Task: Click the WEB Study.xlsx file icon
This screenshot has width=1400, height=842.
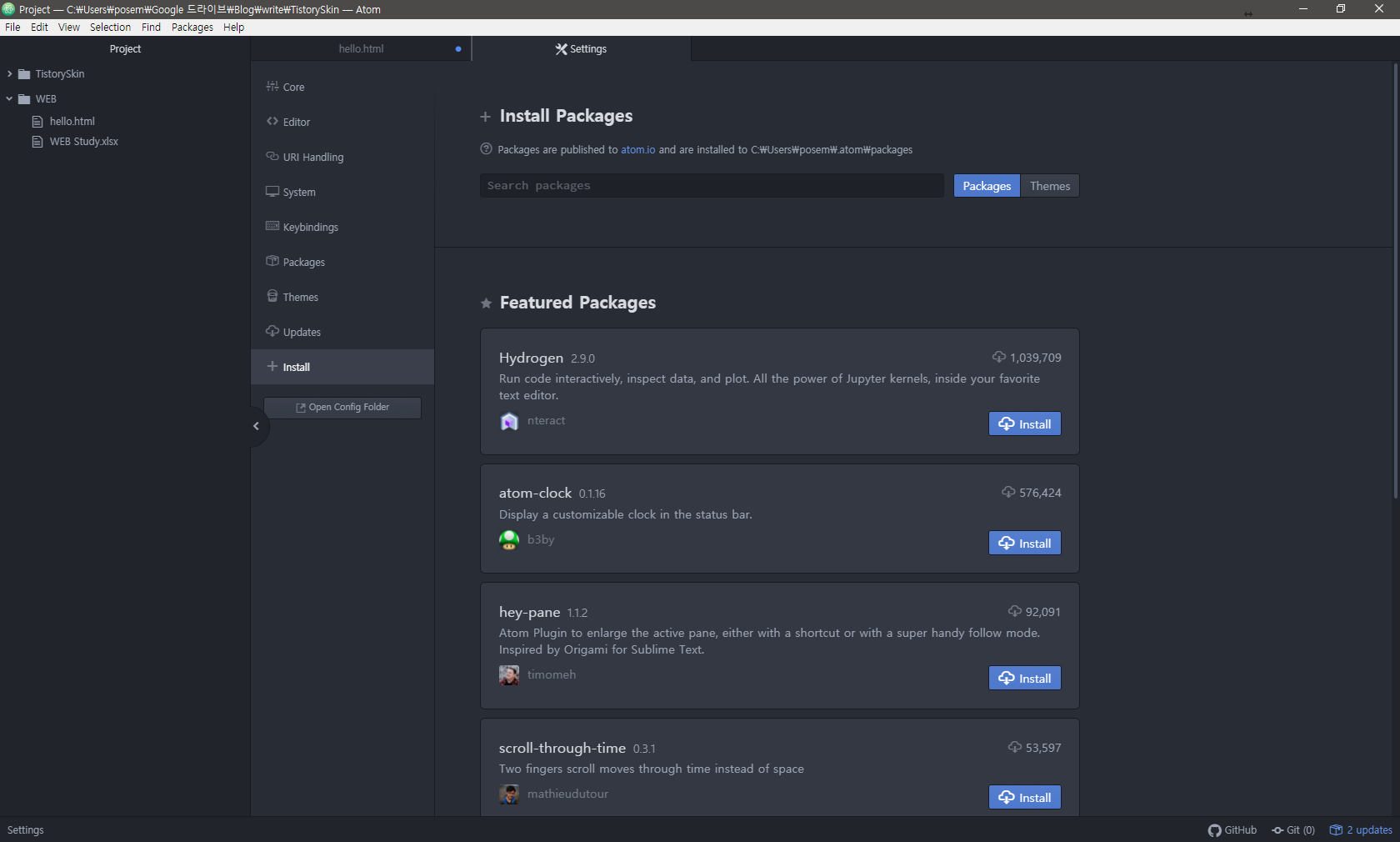Action: tap(37, 142)
